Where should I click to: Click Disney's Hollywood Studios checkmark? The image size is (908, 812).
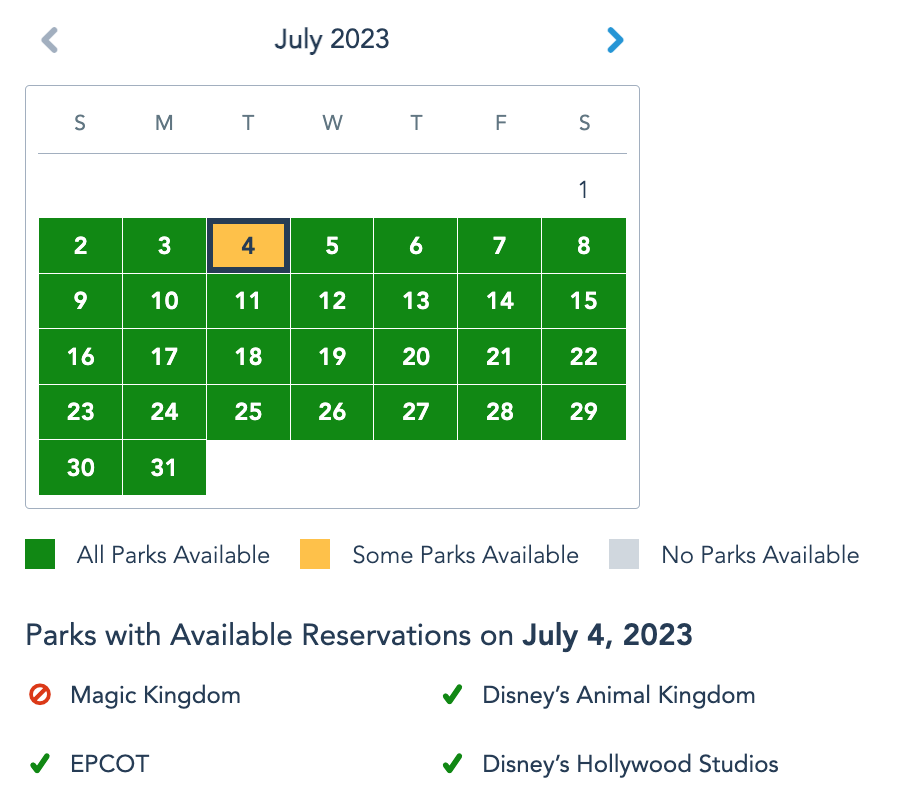452,764
